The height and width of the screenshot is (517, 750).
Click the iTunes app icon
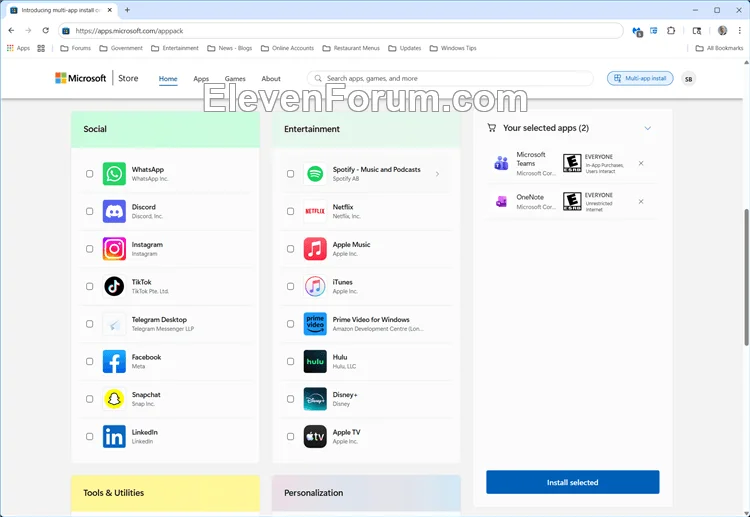315,286
